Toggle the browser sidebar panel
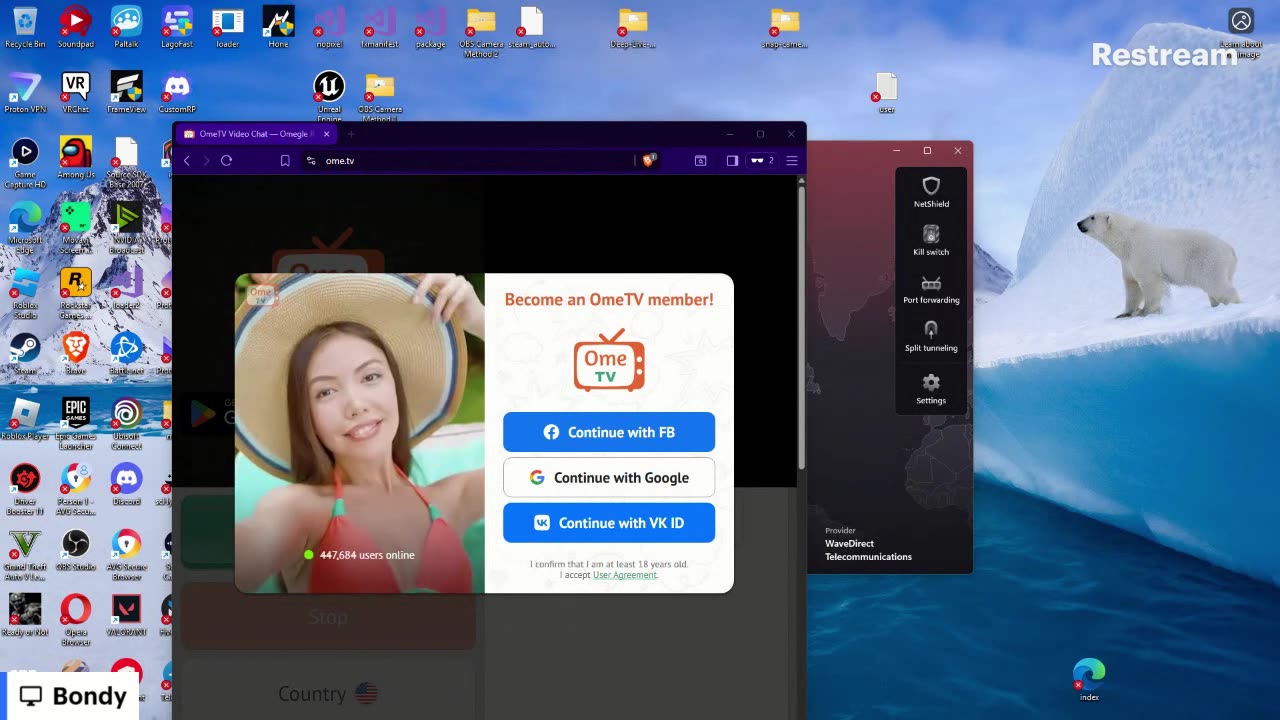1280x720 pixels. 732,160
